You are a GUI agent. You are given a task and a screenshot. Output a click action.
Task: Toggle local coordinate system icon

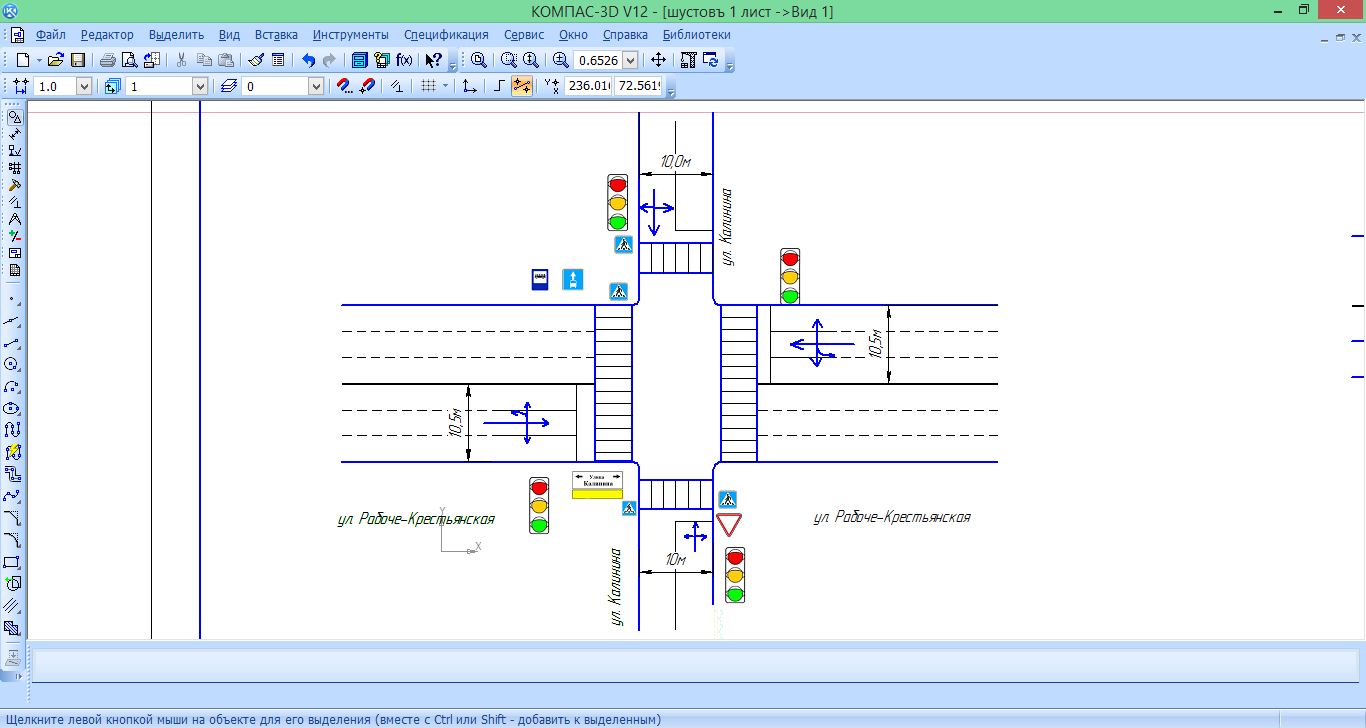point(469,87)
